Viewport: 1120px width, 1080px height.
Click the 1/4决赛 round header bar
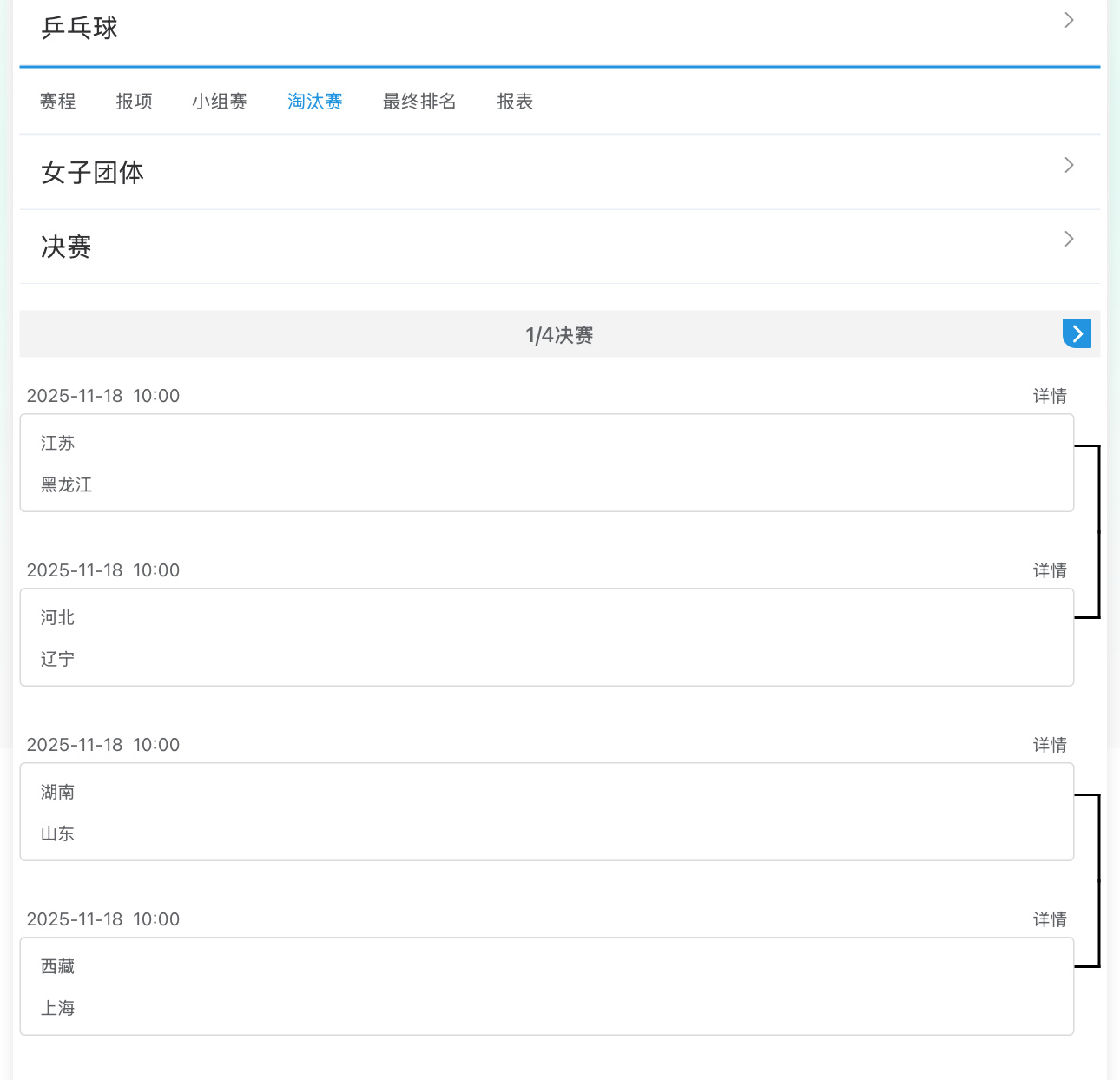tap(560, 334)
